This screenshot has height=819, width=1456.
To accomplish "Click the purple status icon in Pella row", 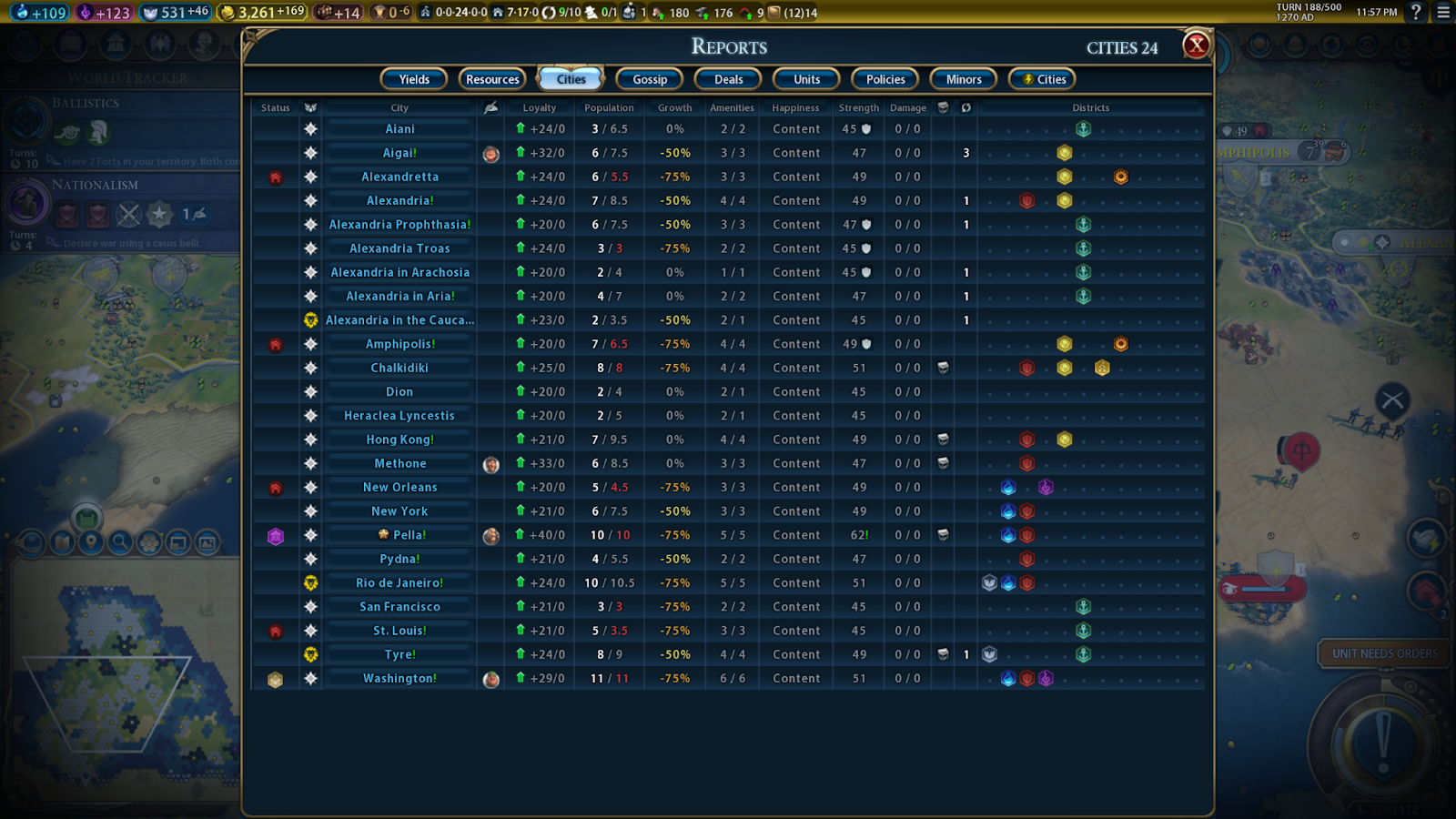I will click(x=275, y=536).
